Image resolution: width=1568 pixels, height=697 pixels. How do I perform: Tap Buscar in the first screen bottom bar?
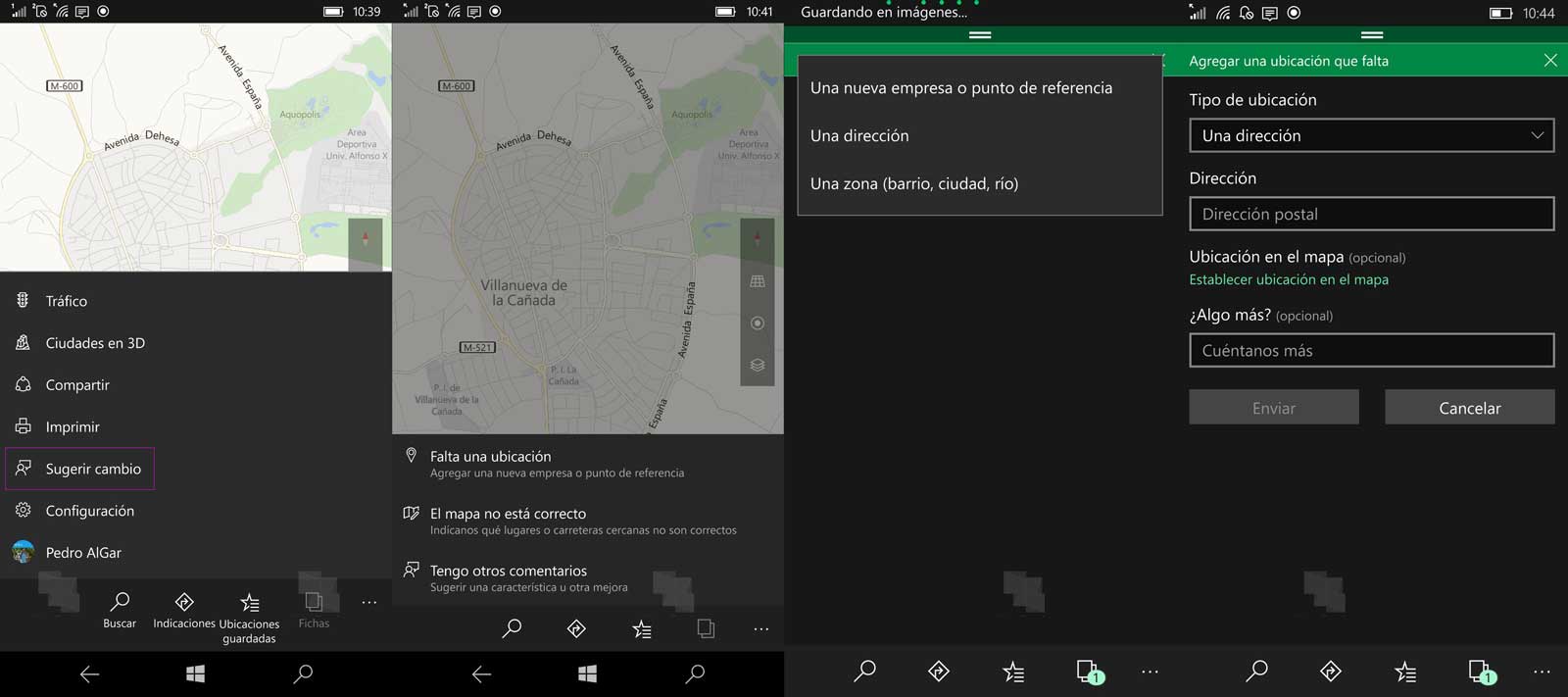pos(120,610)
